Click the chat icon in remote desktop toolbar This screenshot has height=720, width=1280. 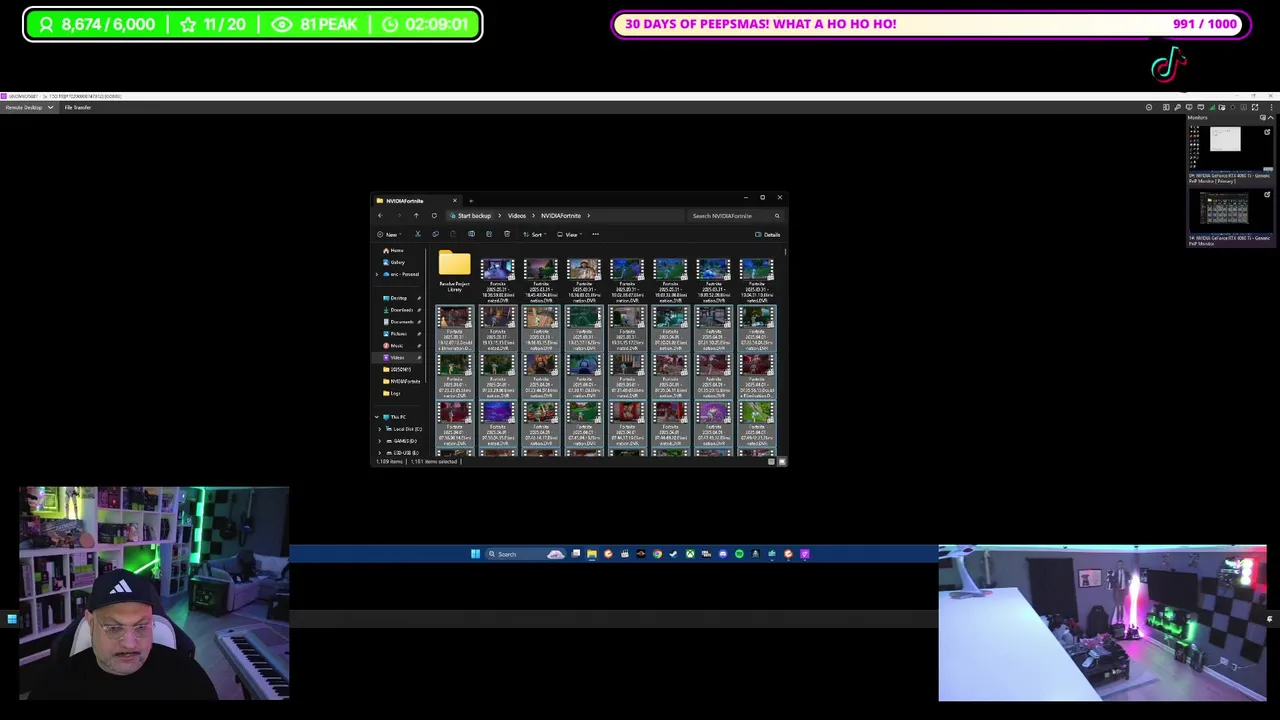coord(1201,107)
